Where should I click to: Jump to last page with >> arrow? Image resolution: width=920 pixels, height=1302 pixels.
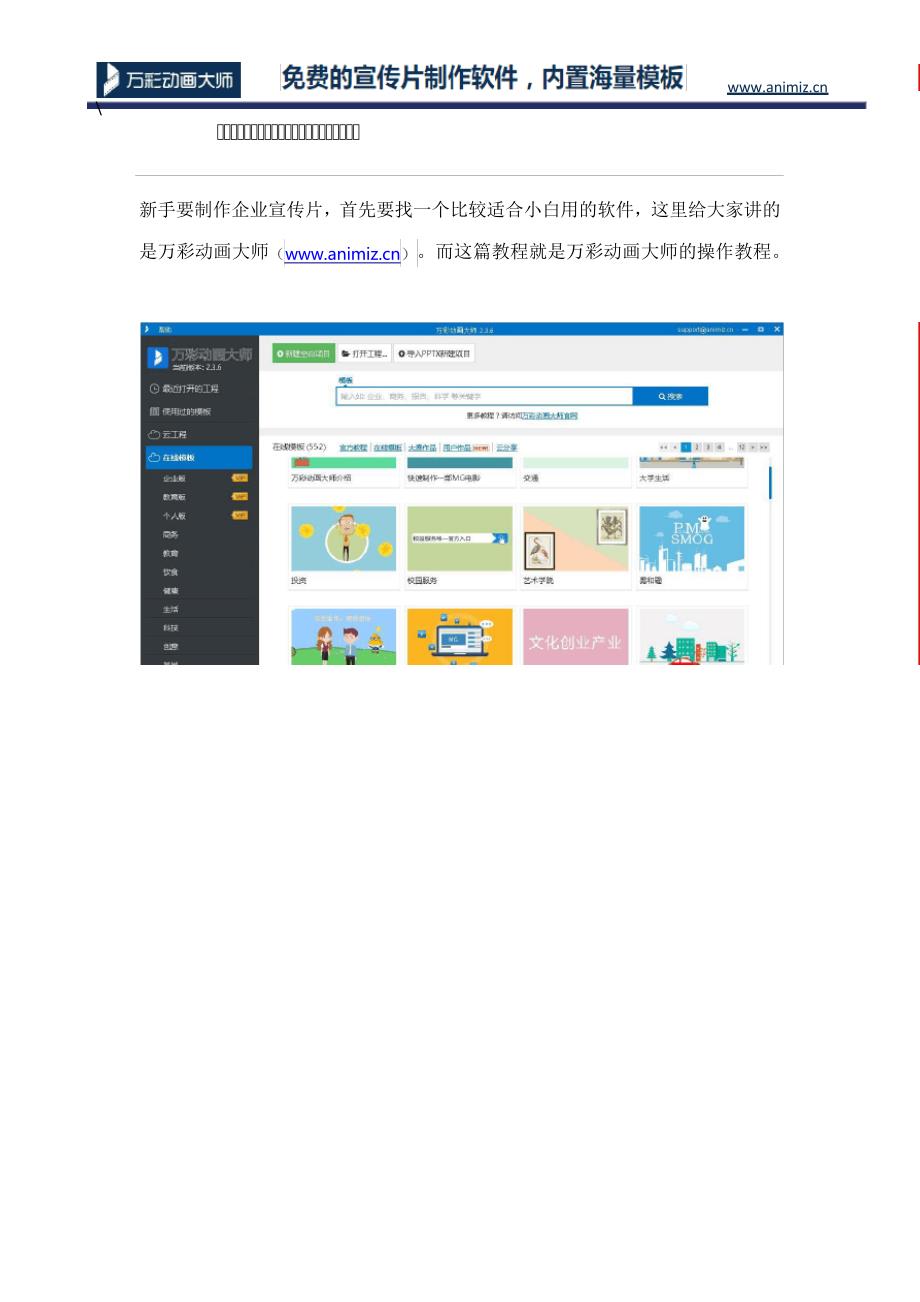pos(764,447)
